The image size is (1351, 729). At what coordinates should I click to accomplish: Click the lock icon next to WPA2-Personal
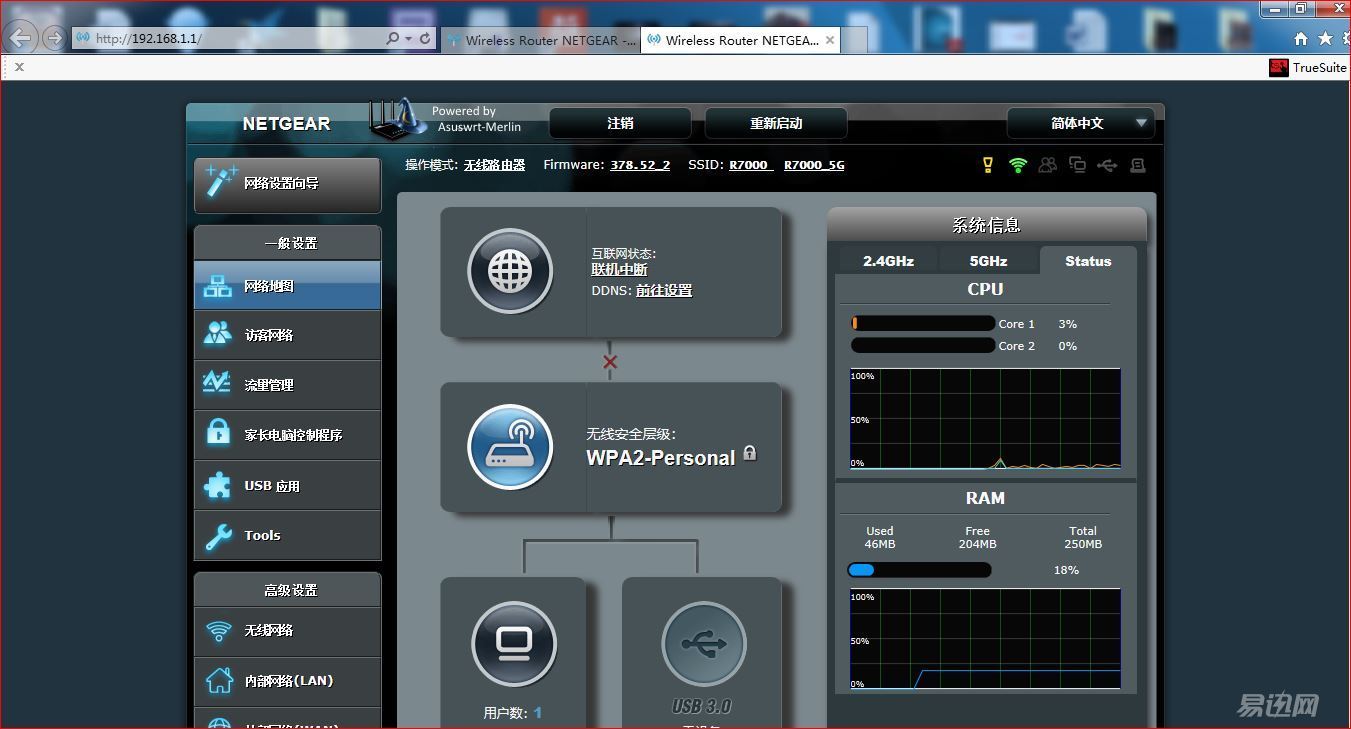point(750,453)
